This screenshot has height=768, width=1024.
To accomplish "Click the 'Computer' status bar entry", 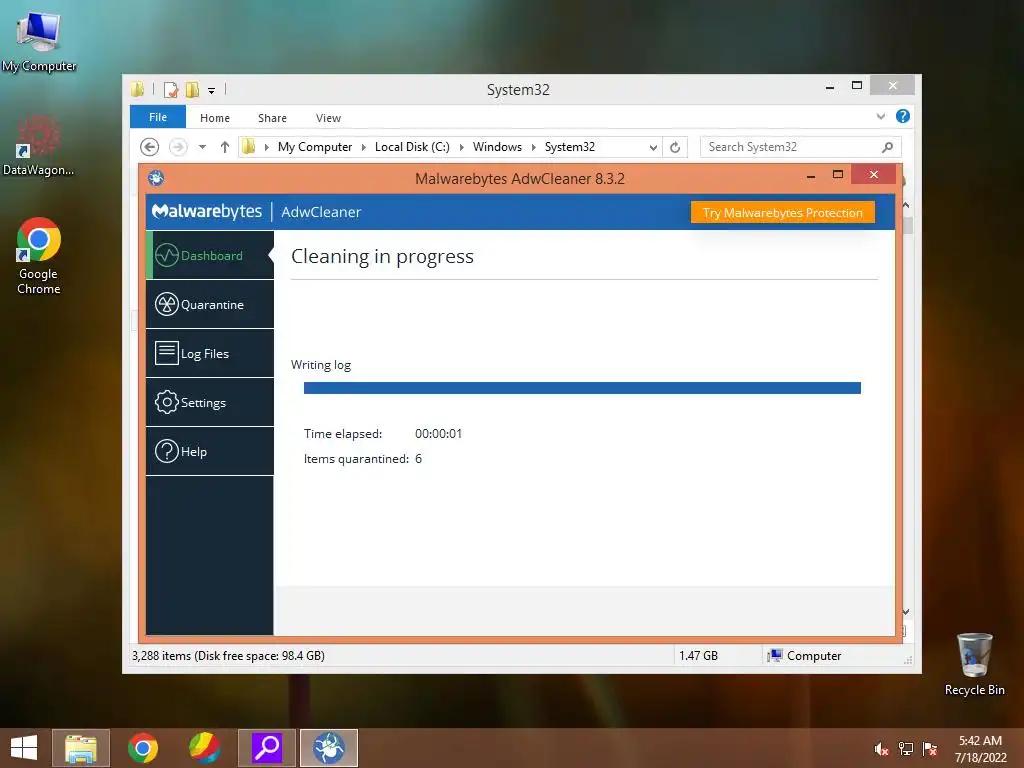I will (x=805, y=656).
